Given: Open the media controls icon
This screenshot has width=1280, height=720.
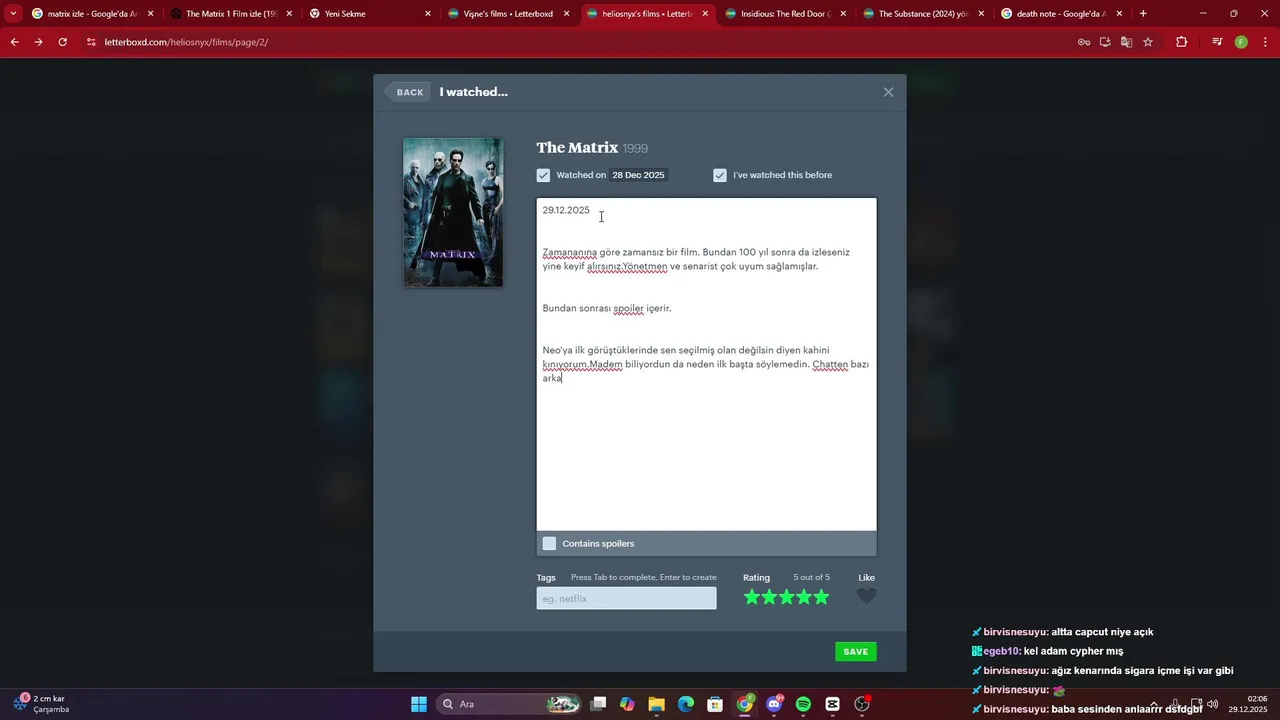Looking at the screenshot, I should [x=1217, y=42].
